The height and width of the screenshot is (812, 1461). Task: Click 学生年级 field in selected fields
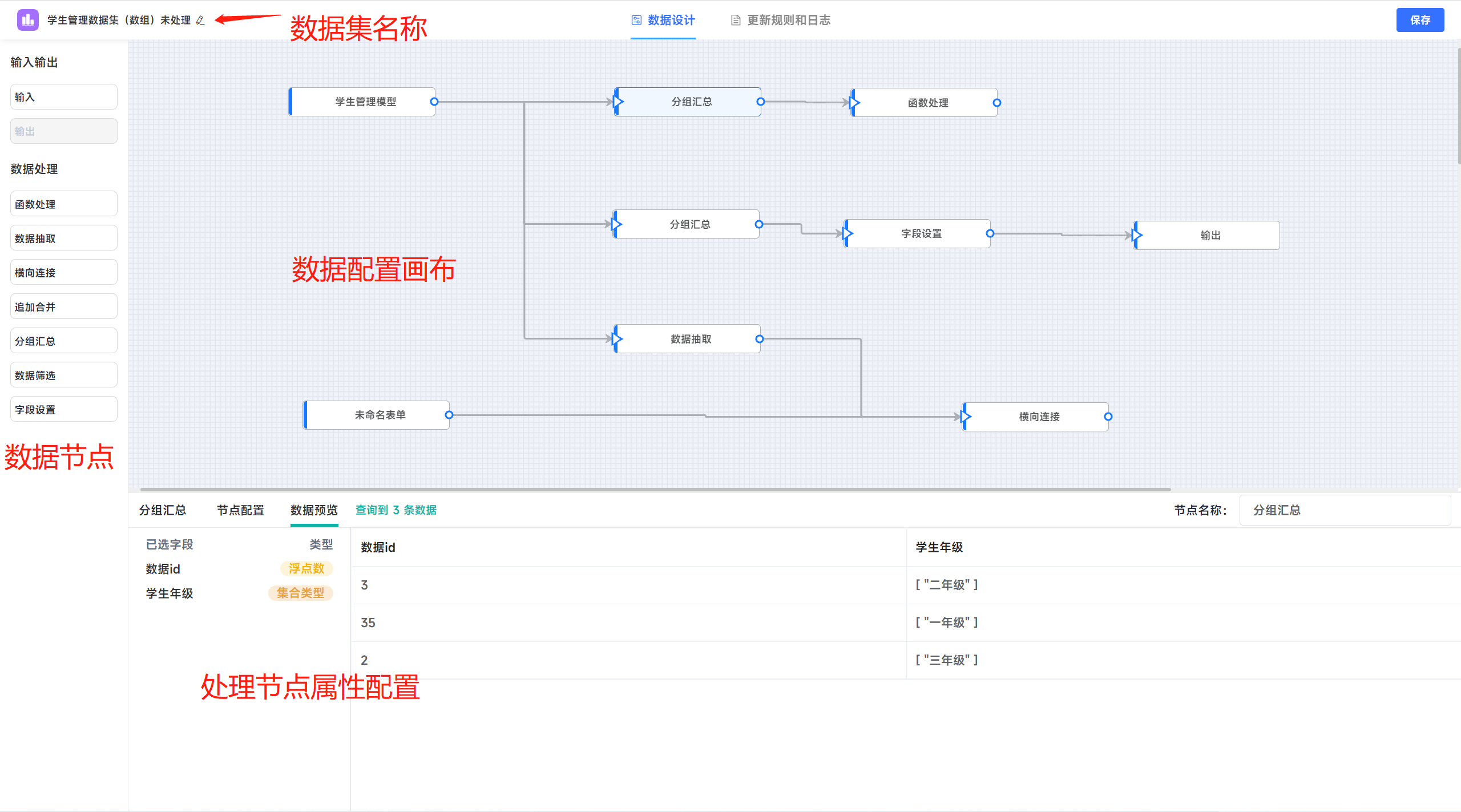click(x=169, y=593)
